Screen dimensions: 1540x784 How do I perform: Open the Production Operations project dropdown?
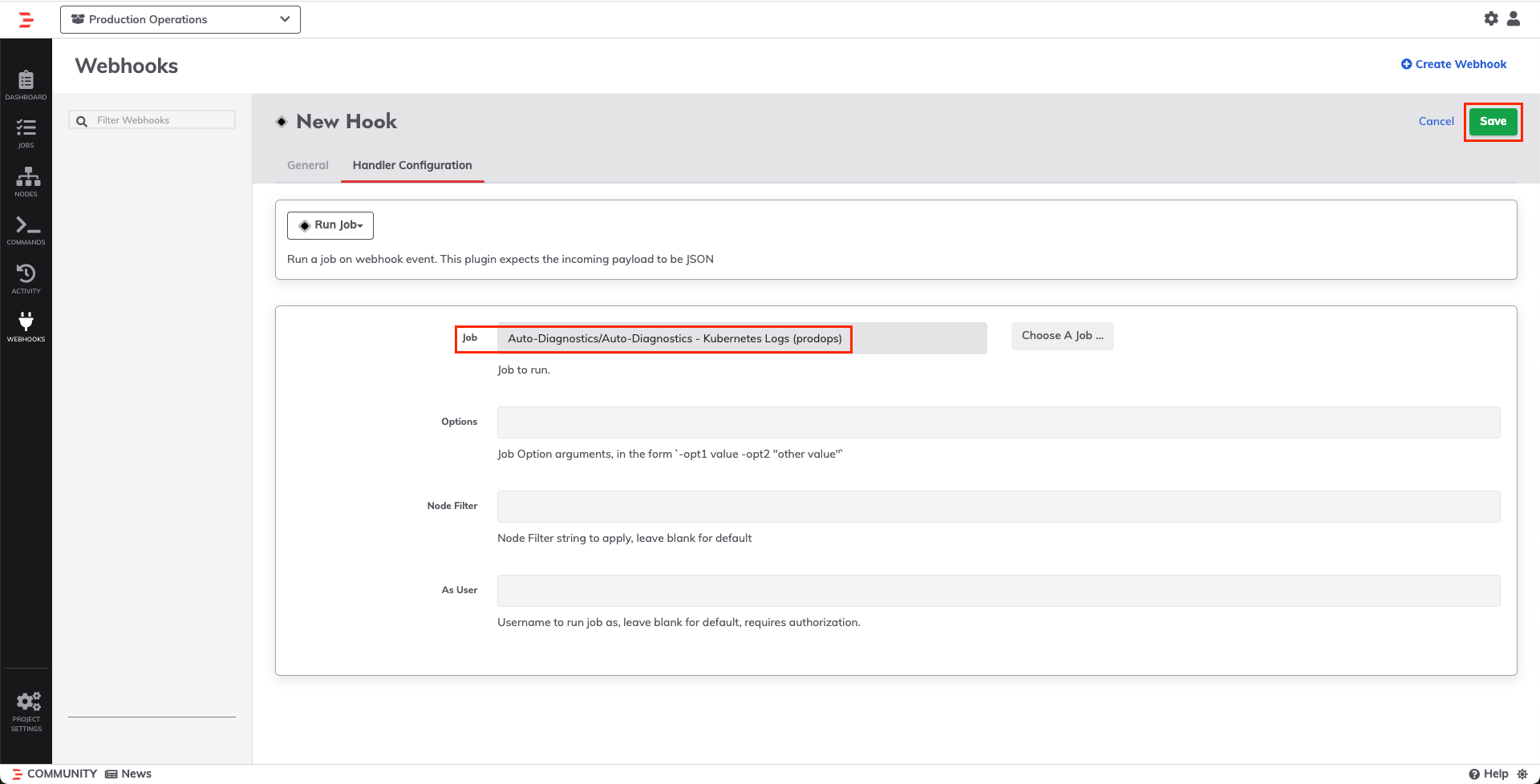point(180,19)
